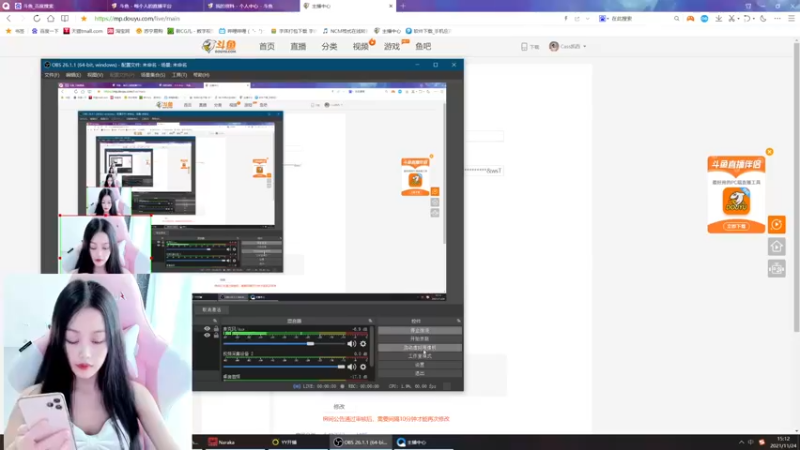Mute the second mixer track speaker icon
Screen dimensions: 800x450
click(351, 367)
